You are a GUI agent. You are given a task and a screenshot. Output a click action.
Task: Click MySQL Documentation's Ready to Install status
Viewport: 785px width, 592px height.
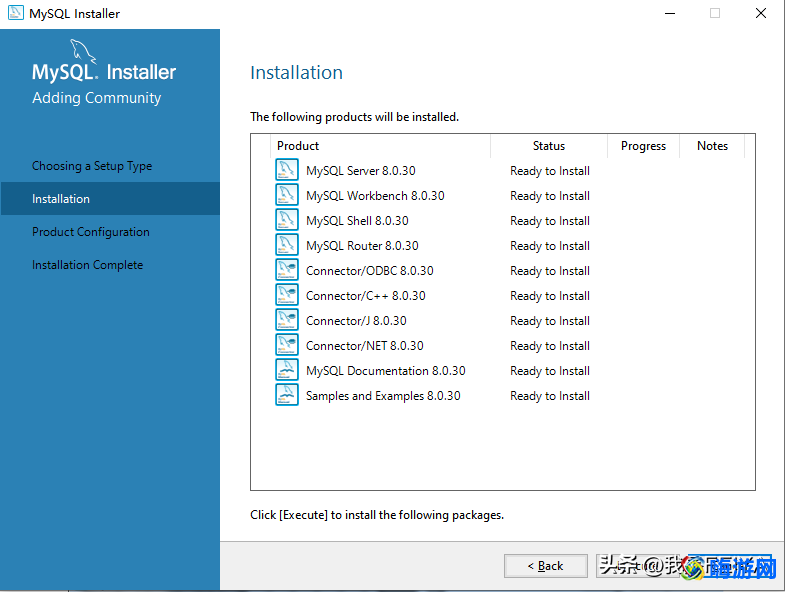click(x=550, y=371)
